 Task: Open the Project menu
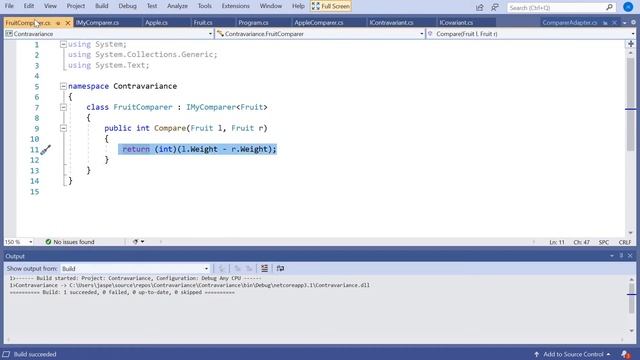(x=76, y=6)
